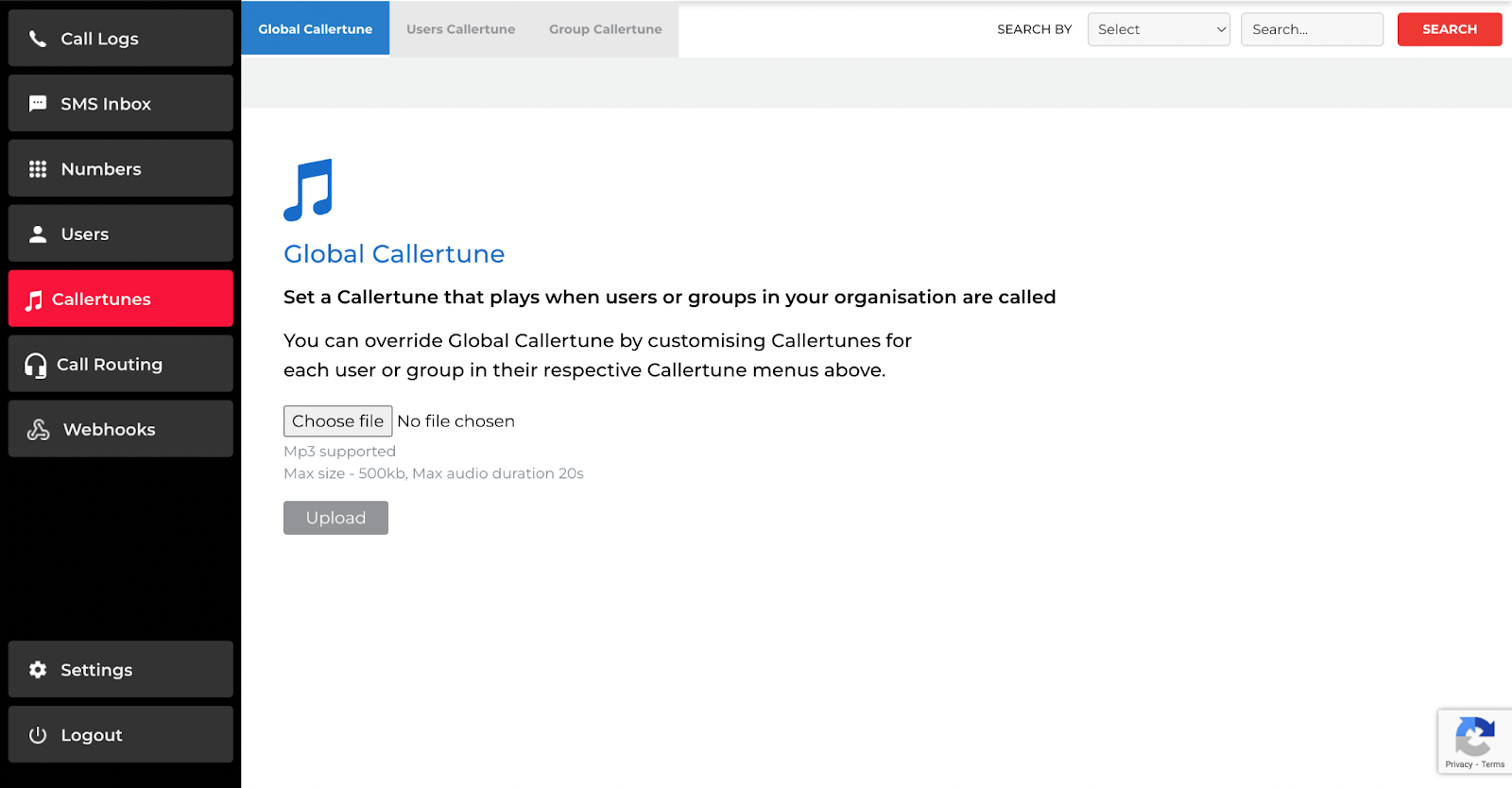The width and height of the screenshot is (1512, 788).
Task: Select the Global Callertune tab
Action: (316, 29)
